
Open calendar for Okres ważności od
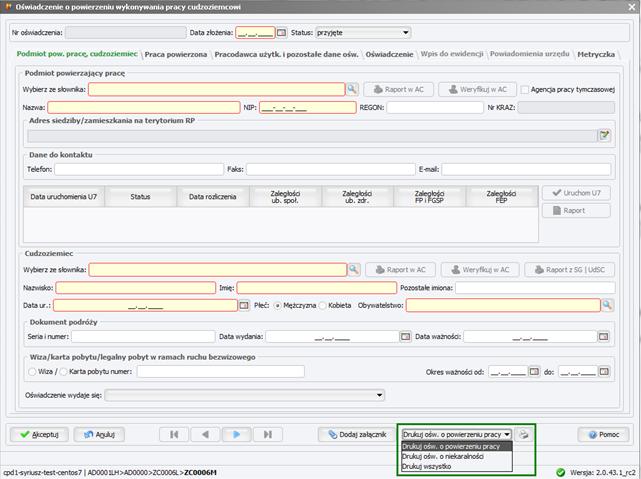tap(534, 372)
